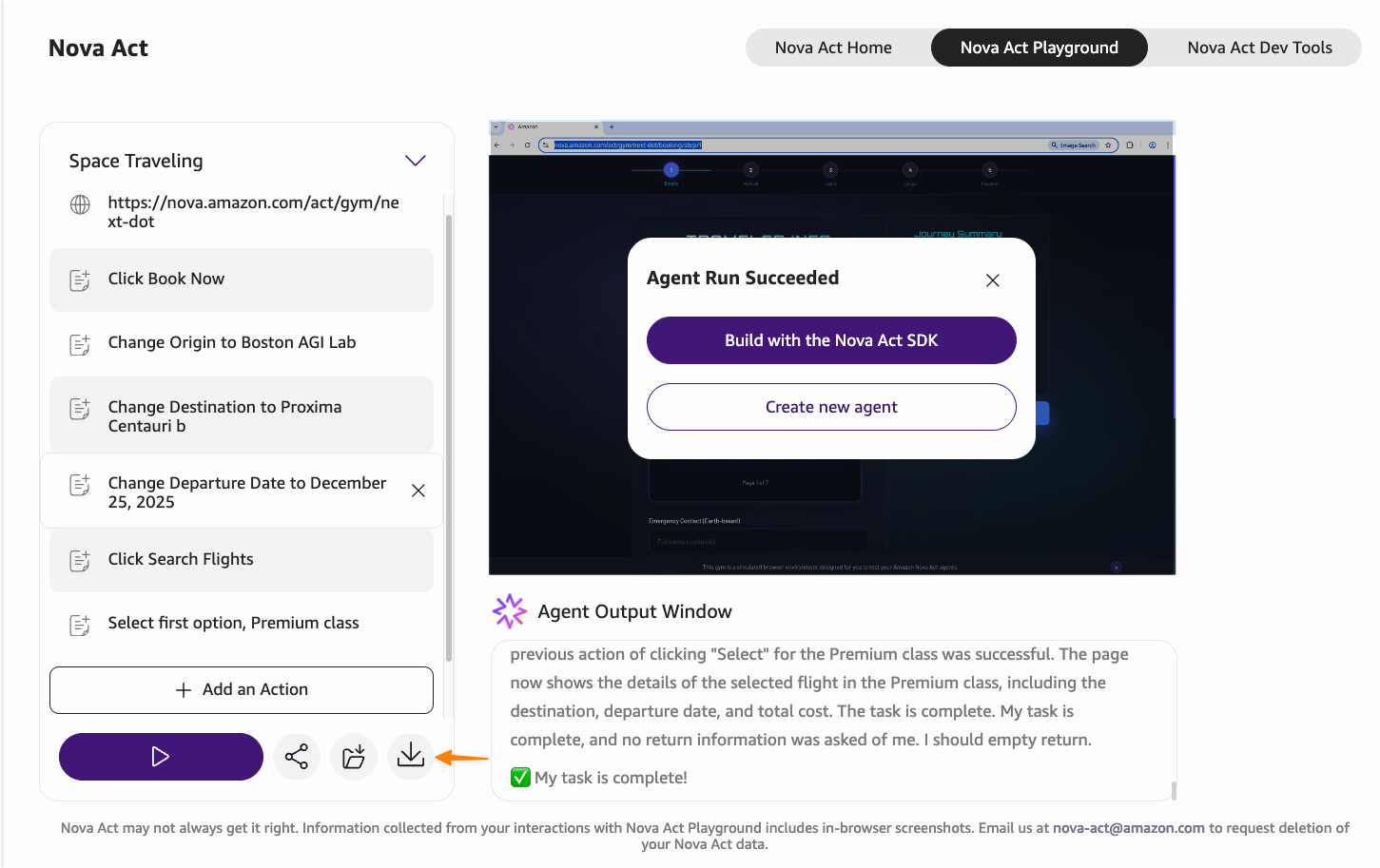Select the Change Origin to Boston AGI Lab step
This screenshot has width=1380, height=868.
point(232,343)
